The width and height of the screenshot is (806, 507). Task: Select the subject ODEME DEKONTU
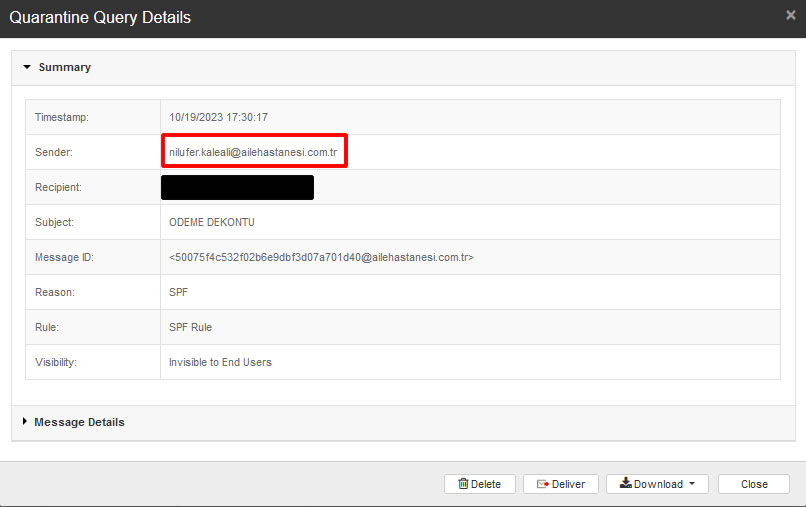(212, 222)
